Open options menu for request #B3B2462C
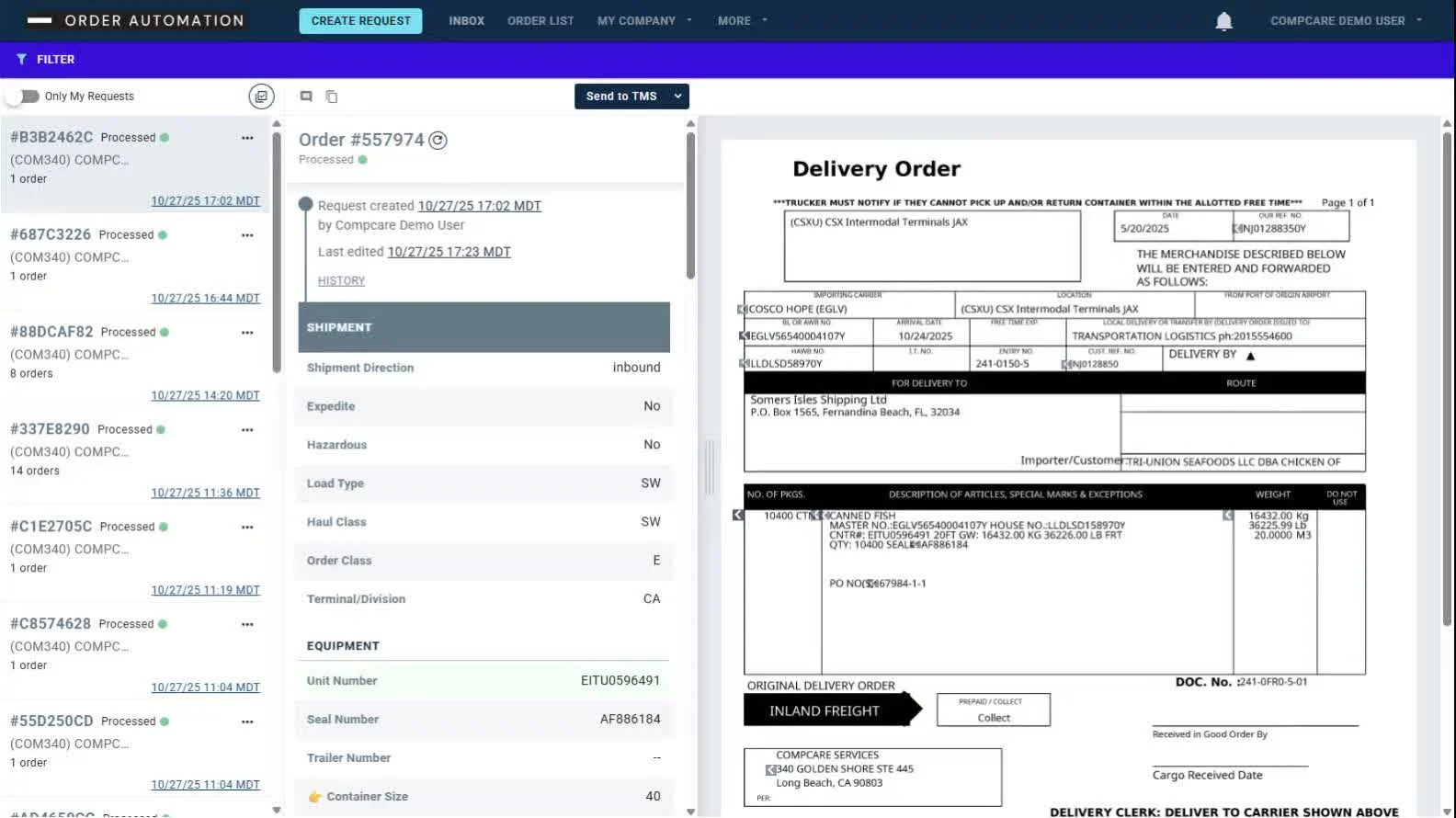Image resolution: width=1456 pixels, height=818 pixels. pos(247,138)
